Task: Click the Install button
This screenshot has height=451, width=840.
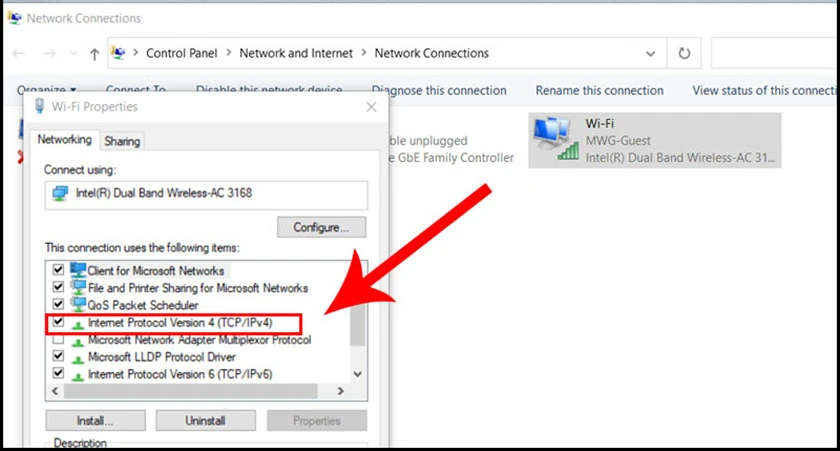Action: click(x=95, y=420)
